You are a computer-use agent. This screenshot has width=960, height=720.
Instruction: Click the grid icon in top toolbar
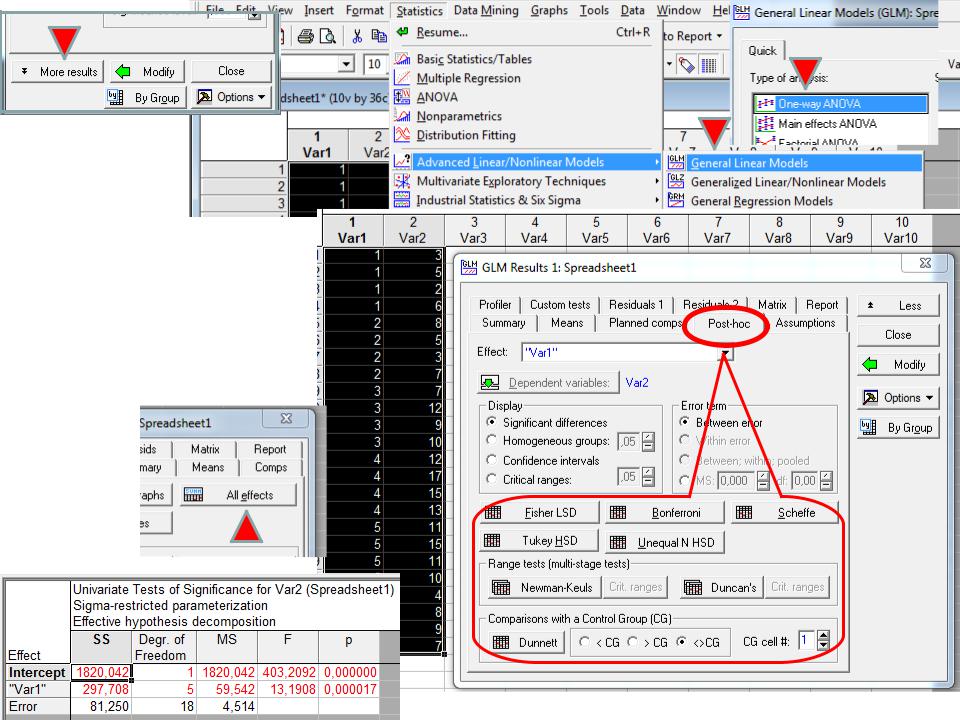click(708, 64)
